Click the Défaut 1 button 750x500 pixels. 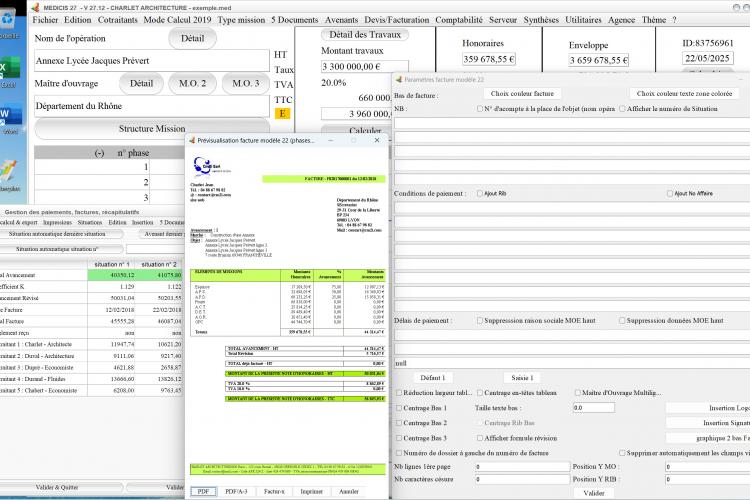pos(433,378)
